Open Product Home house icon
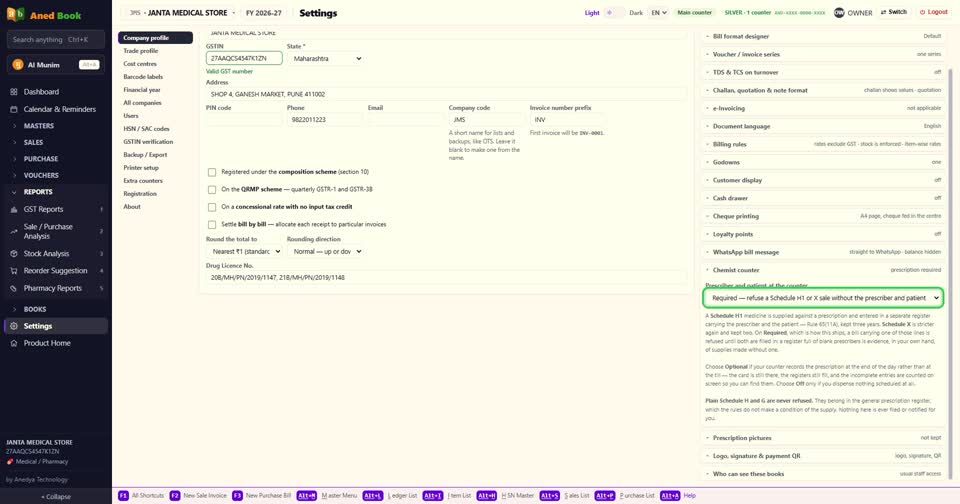Image resolution: width=960 pixels, height=504 pixels. (x=13, y=344)
